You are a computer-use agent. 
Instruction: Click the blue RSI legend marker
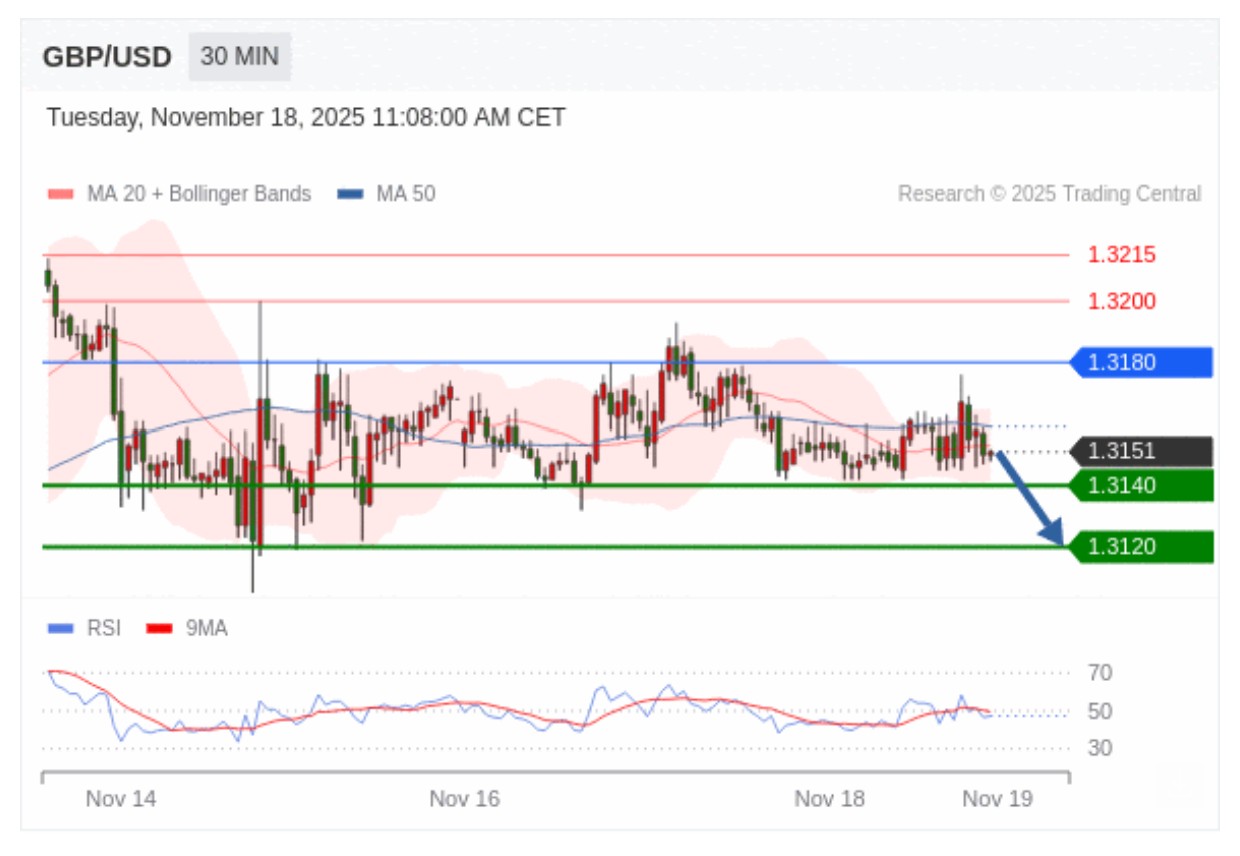pyautogui.click(x=60, y=629)
